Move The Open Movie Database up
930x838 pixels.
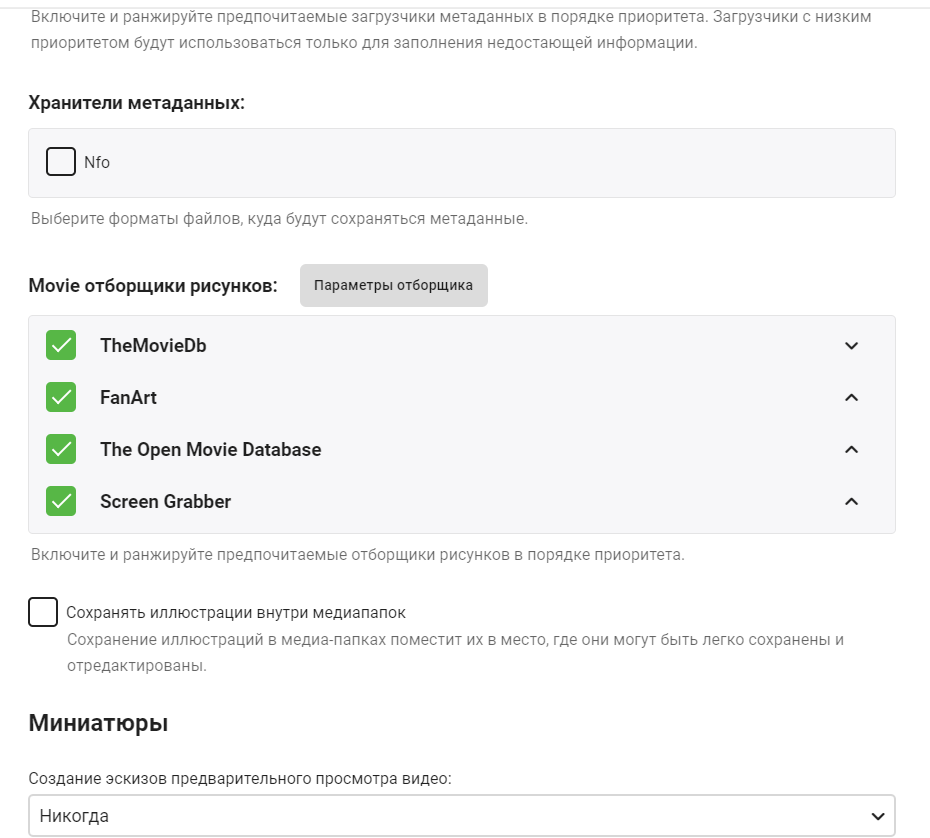851,450
